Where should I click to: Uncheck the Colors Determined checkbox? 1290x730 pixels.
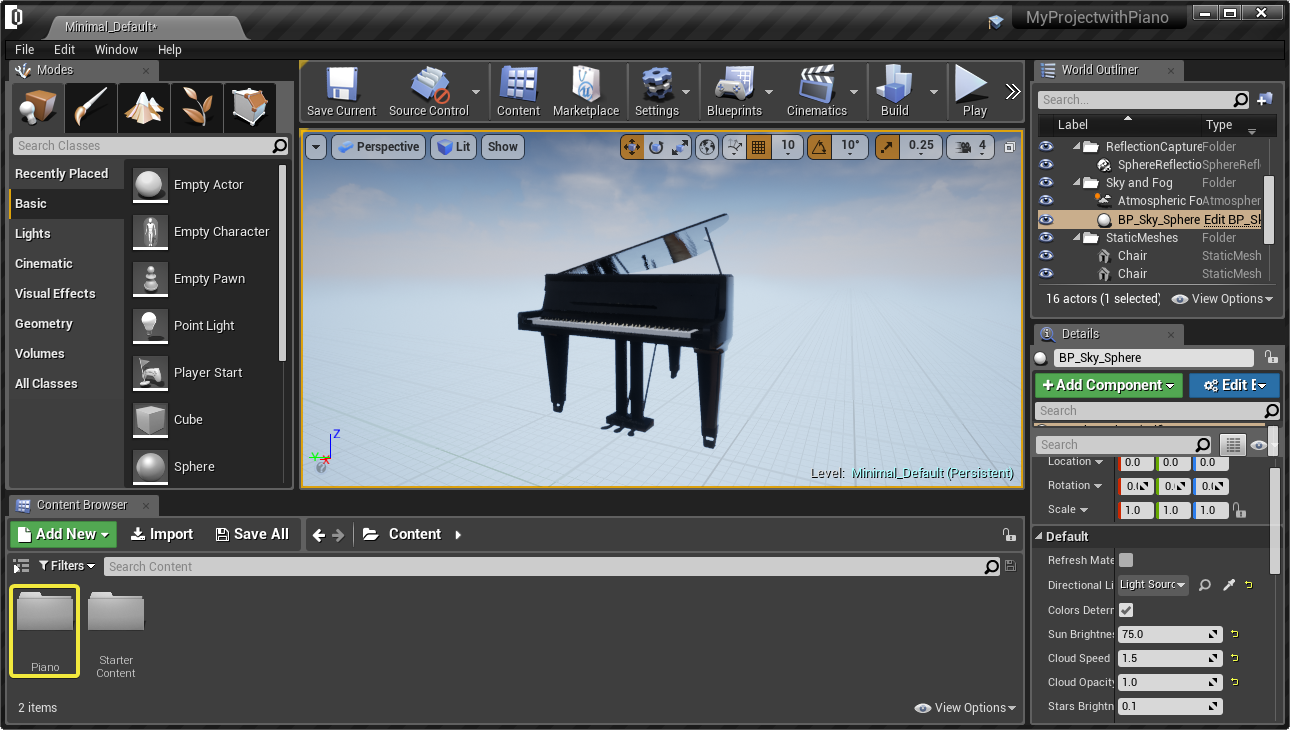coord(1126,610)
